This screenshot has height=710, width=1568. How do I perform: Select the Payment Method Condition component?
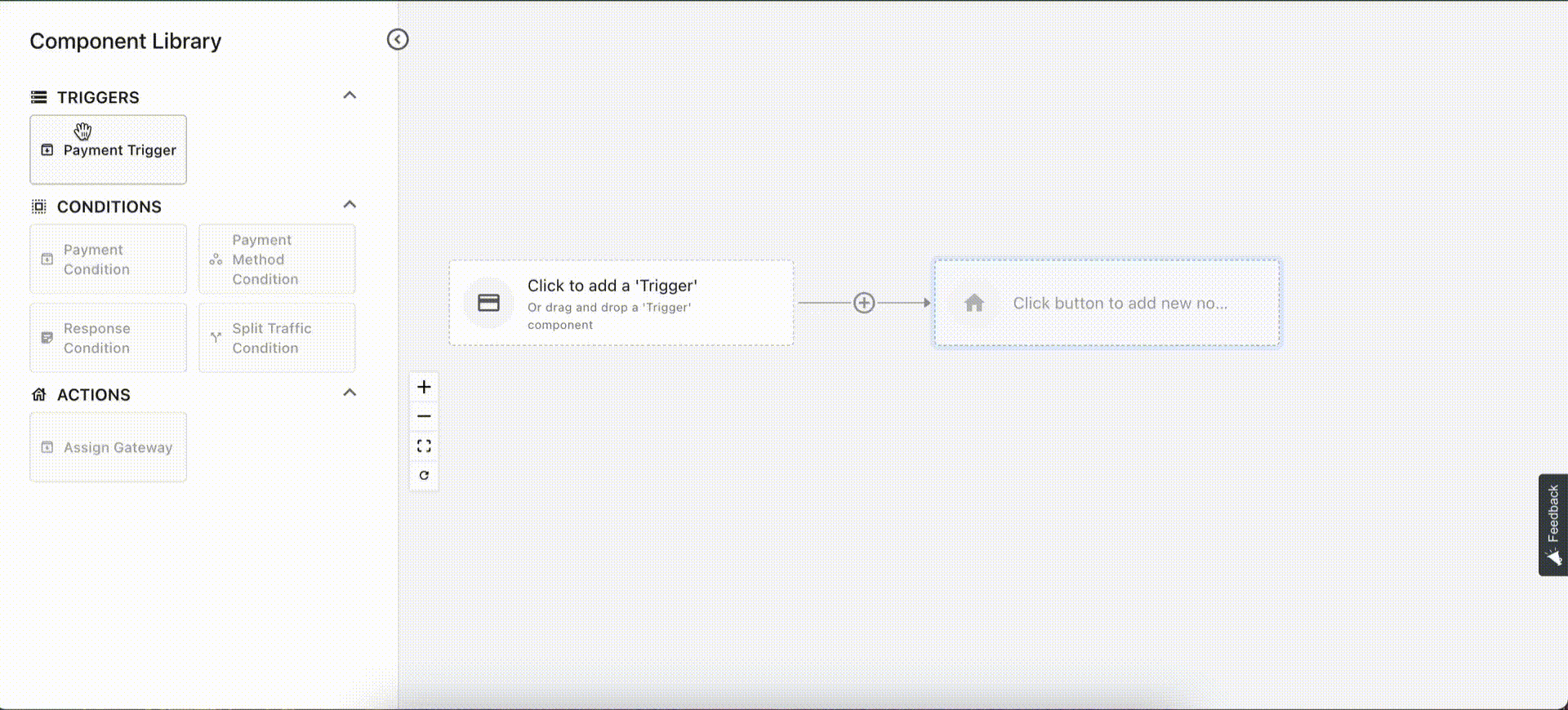click(x=277, y=259)
